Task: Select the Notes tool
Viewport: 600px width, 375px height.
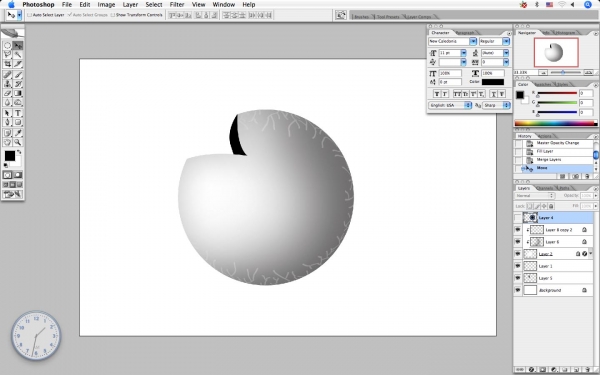Action: click(7, 133)
